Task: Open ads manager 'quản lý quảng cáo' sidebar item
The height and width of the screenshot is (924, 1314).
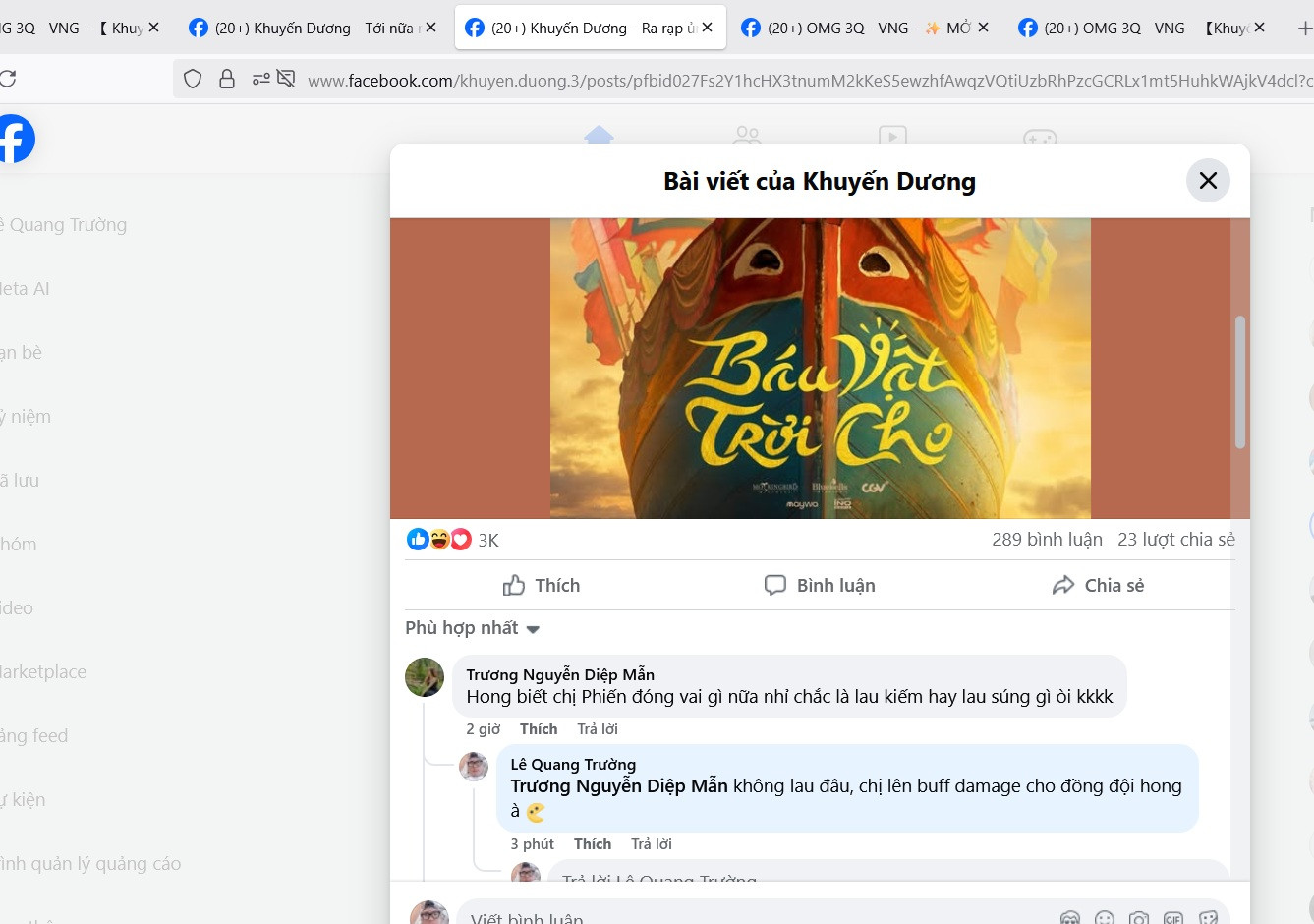Action: (x=90, y=864)
